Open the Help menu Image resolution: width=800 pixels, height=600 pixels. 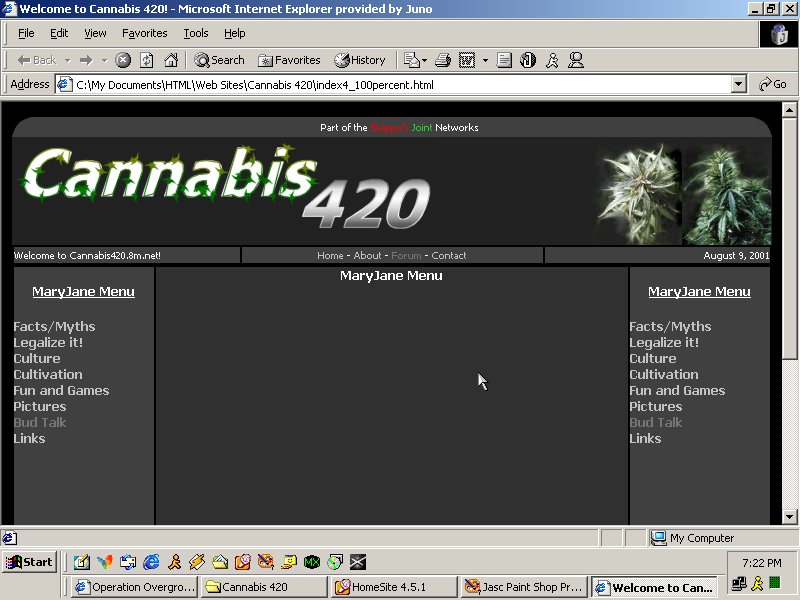(x=235, y=33)
